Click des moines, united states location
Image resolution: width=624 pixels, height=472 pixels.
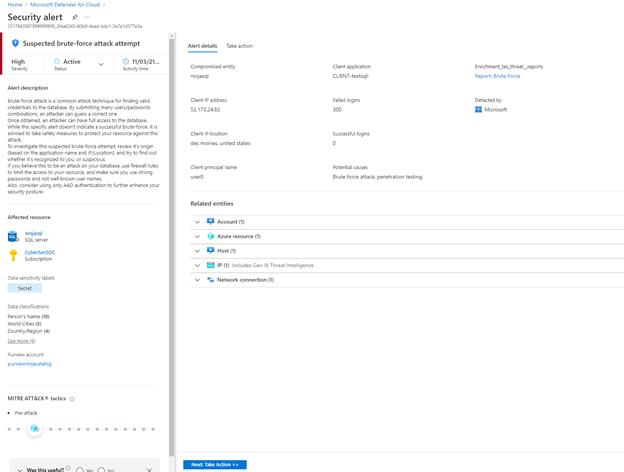point(220,143)
